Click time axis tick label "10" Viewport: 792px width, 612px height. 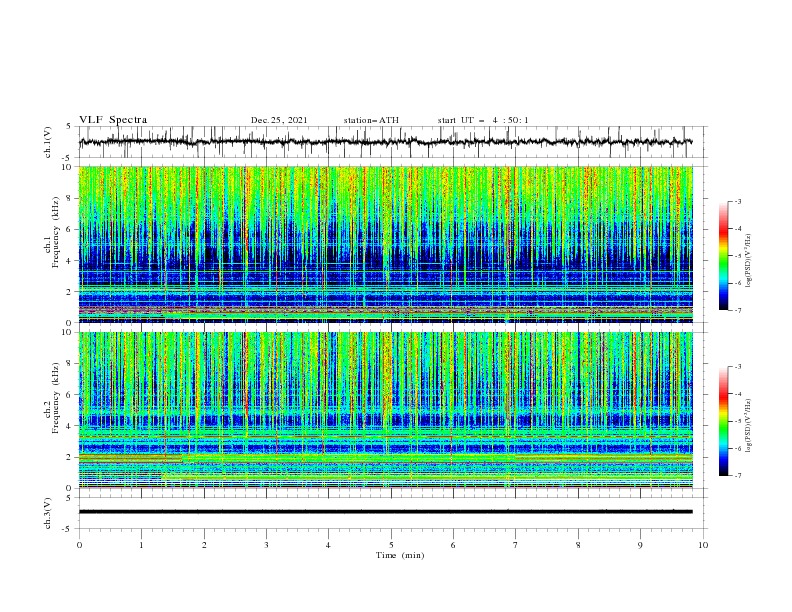pyautogui.click(x=703, y=545)
